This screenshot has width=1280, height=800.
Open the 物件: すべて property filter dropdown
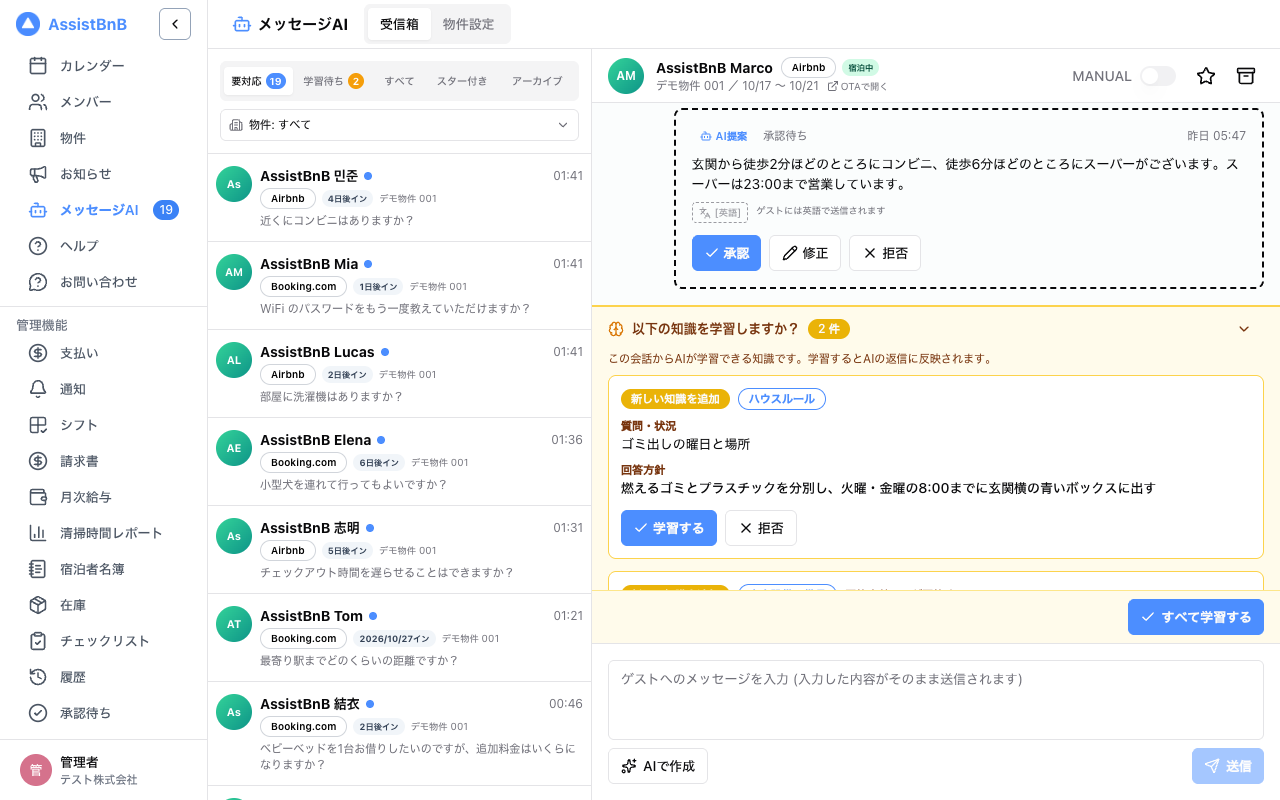pos(399,125)
